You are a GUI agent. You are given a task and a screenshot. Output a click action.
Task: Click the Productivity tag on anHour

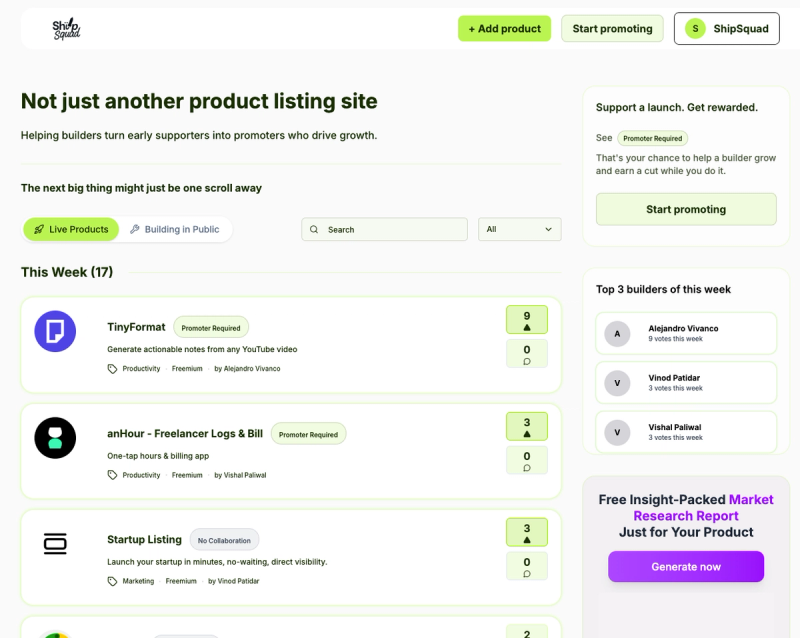(141, 475)
